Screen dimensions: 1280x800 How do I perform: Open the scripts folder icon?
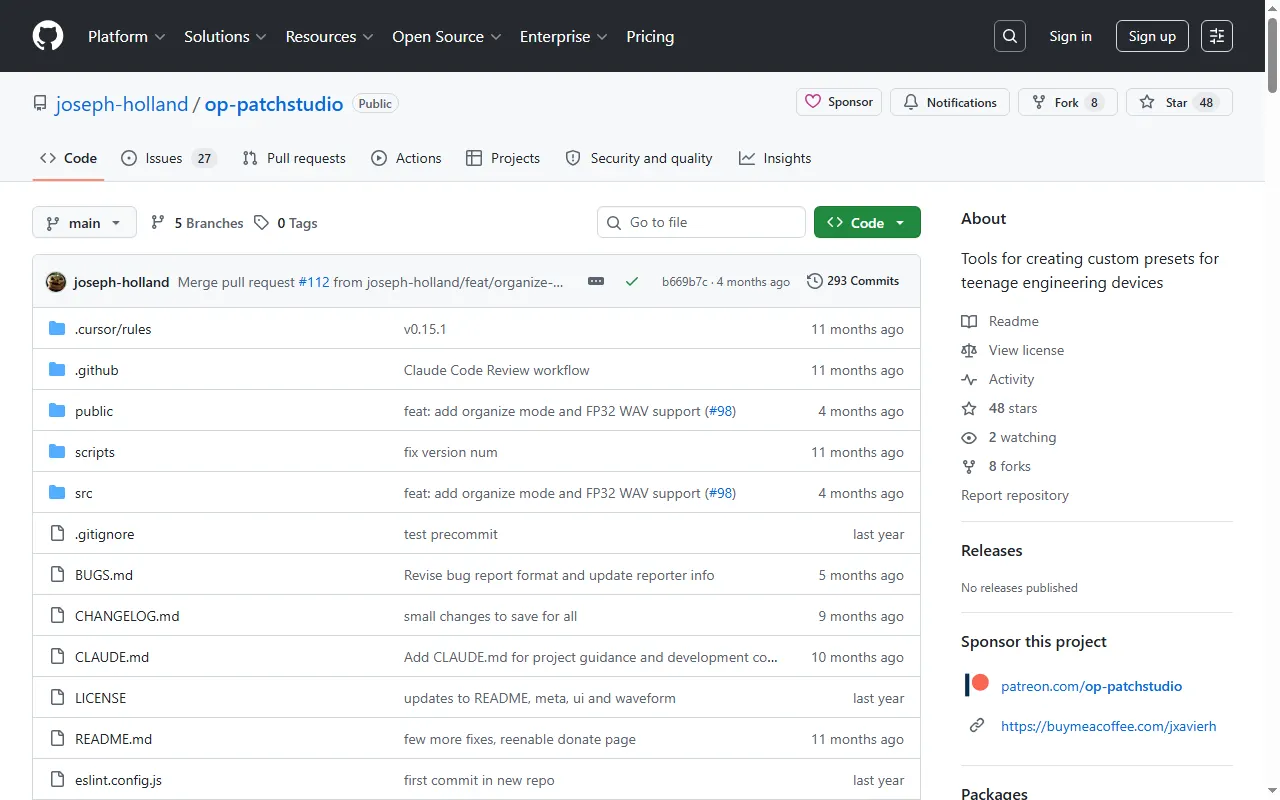click(x=57, y=452)
